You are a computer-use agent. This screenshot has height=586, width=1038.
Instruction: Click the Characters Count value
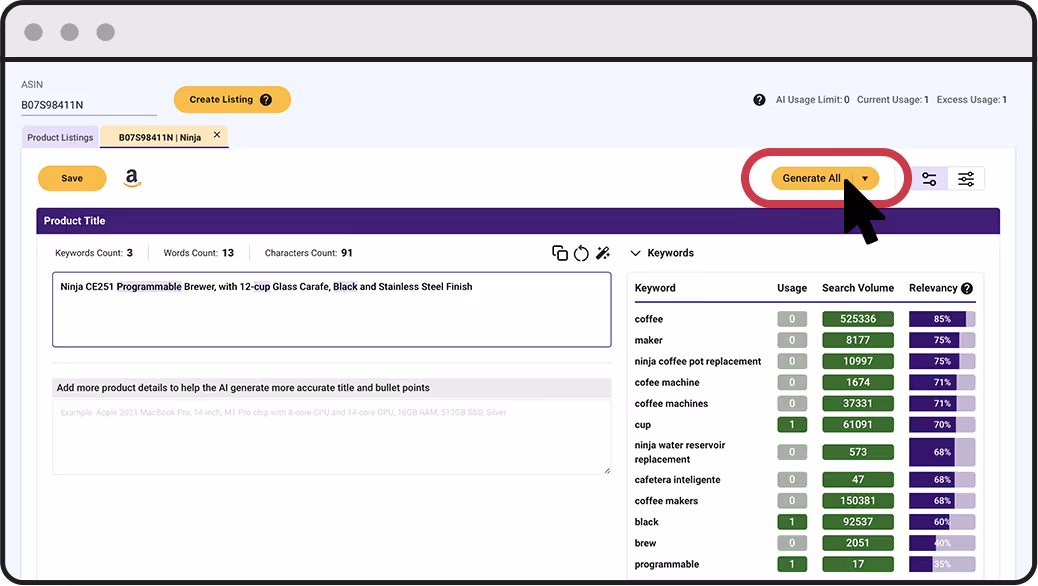pos(347,253)
